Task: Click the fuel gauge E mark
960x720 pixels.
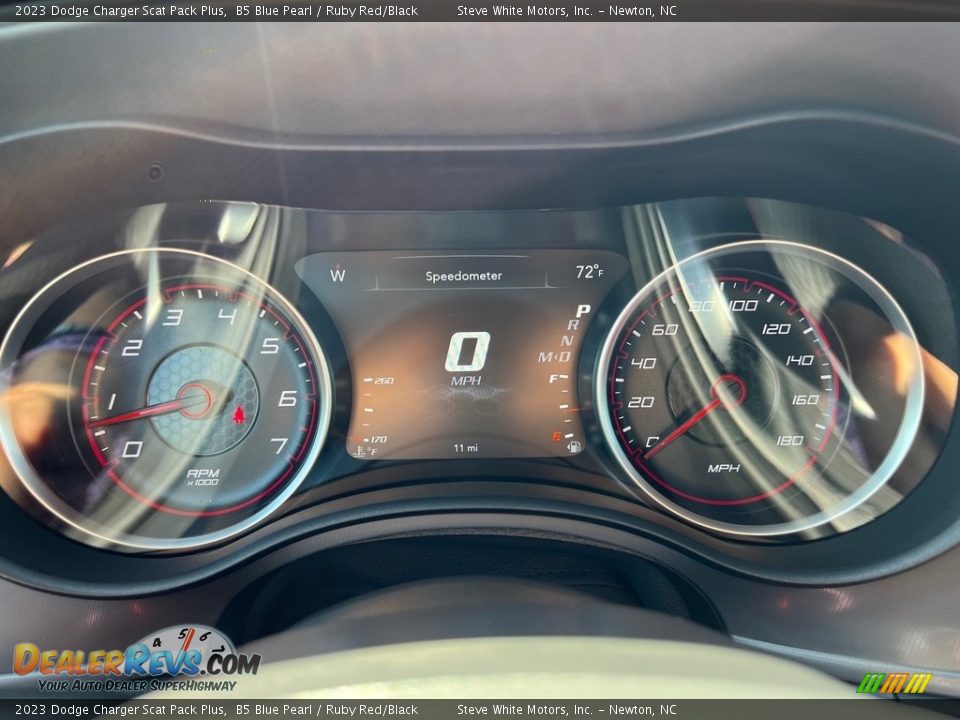Action: click(x=557, y=437)
